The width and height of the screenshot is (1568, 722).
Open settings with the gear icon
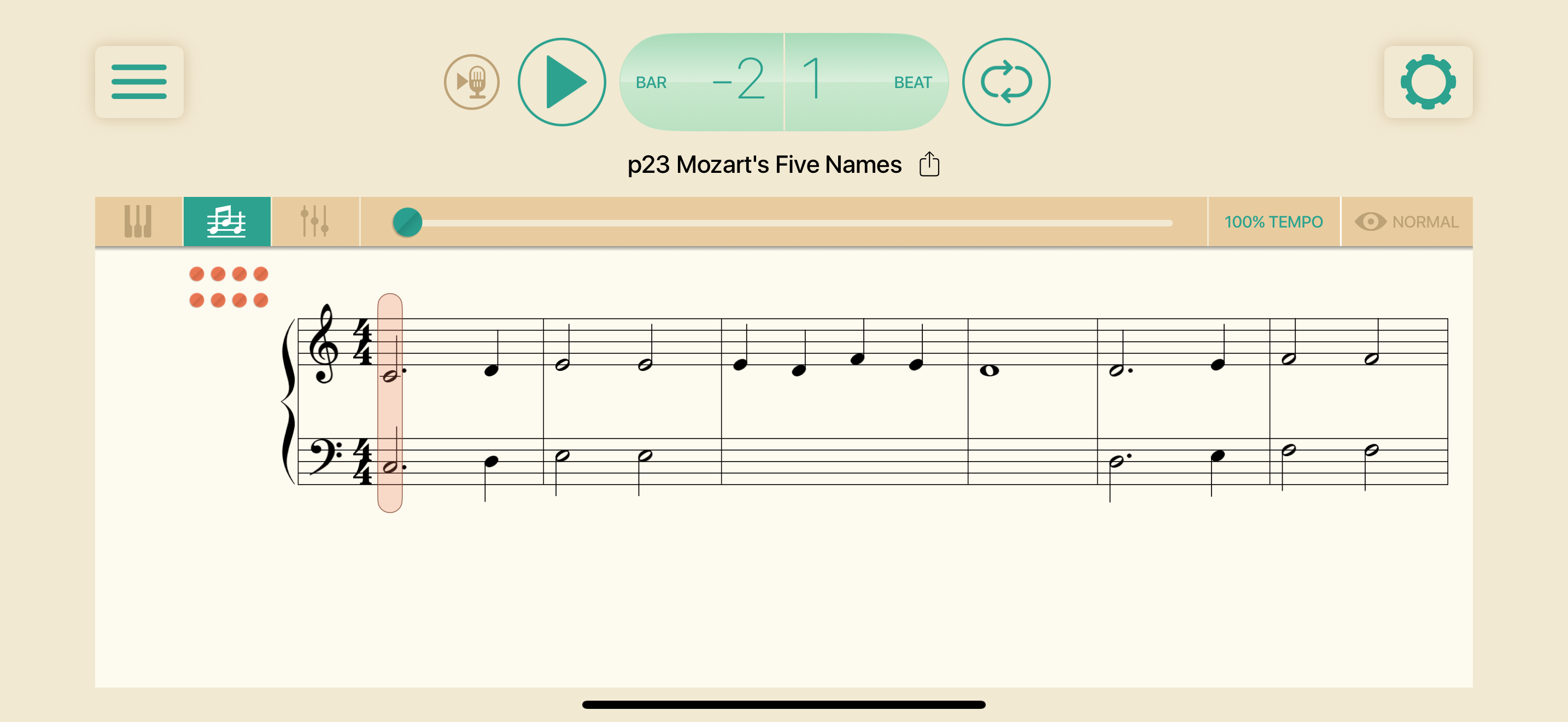1427,81
